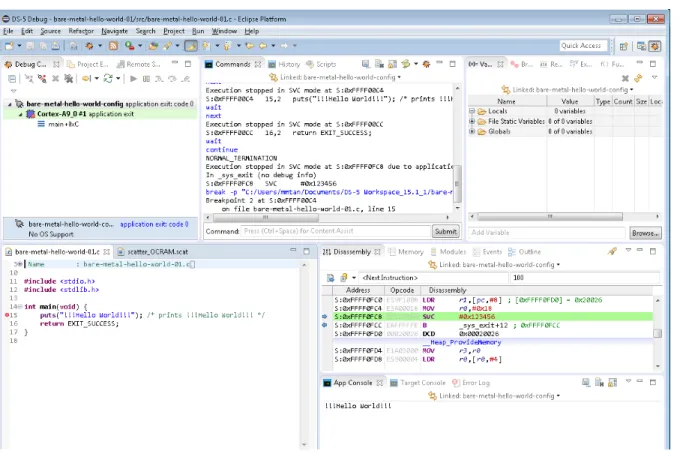Open Linked config dropdown in App Console

click(558, 396)
